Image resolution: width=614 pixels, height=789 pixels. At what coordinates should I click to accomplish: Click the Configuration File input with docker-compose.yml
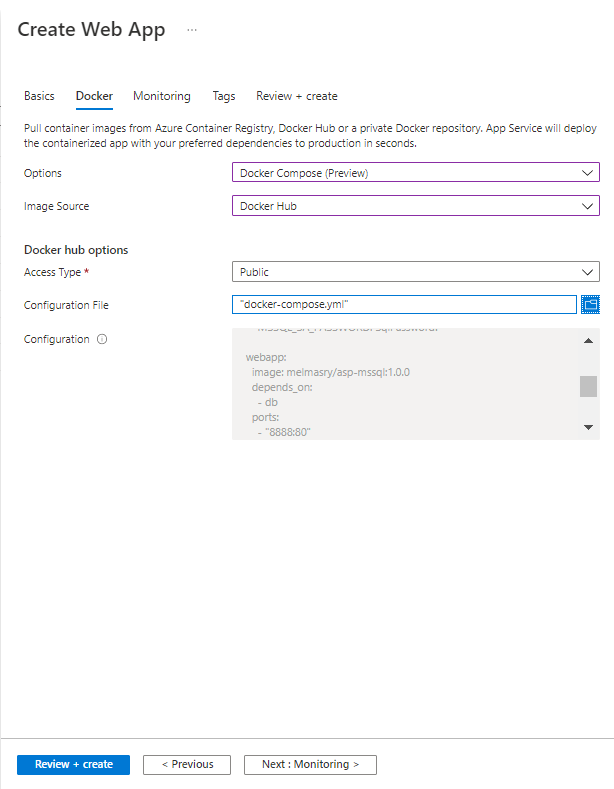click(x=404, y=304)
